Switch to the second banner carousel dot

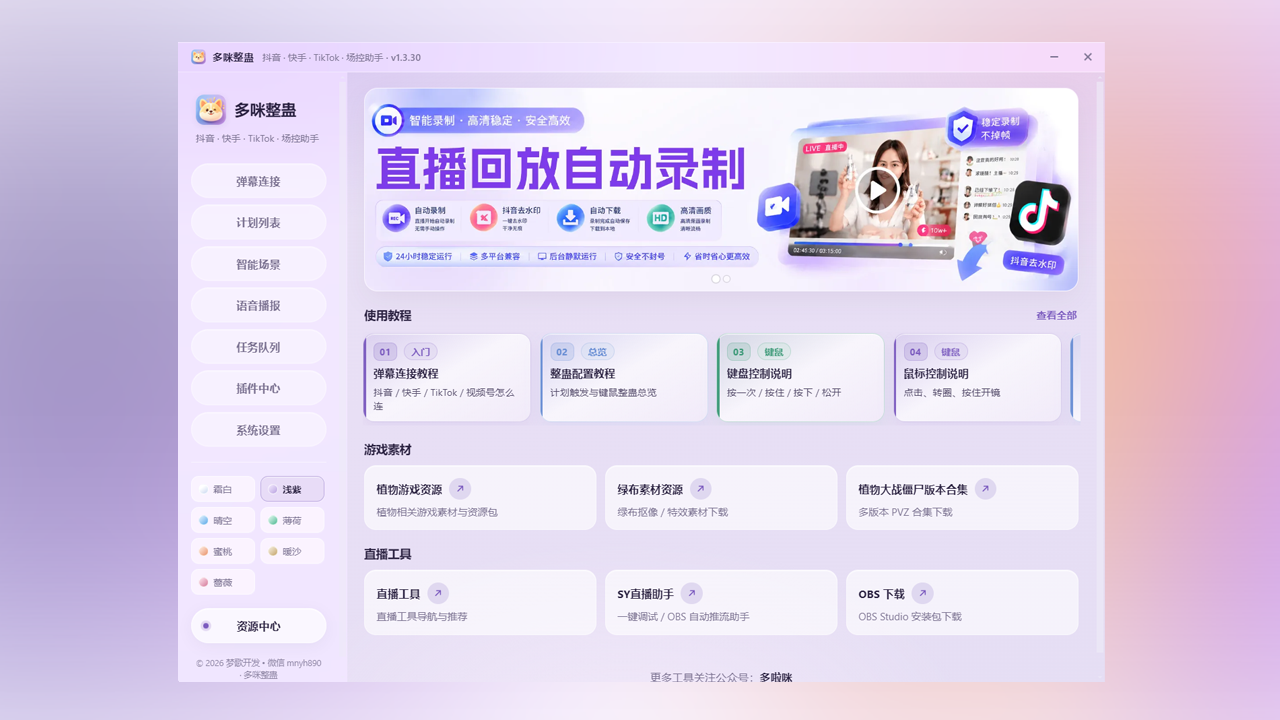pyautogui.click(x=726, y=279)
